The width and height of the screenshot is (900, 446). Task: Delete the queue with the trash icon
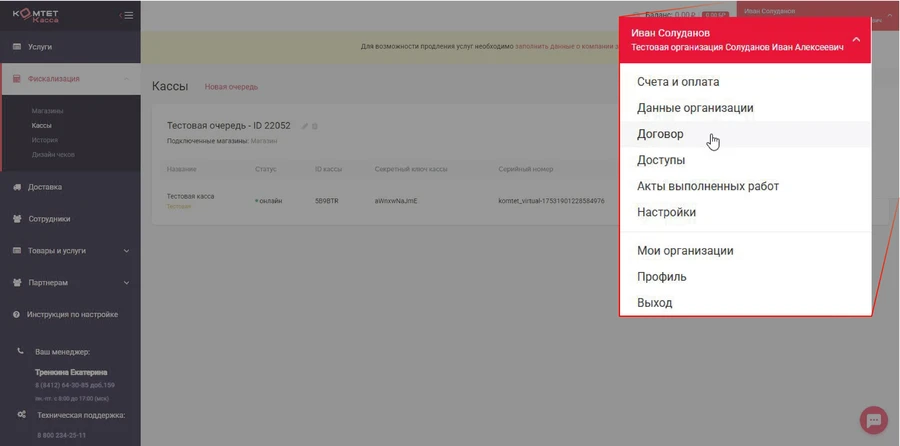click(x=315, y=126)
